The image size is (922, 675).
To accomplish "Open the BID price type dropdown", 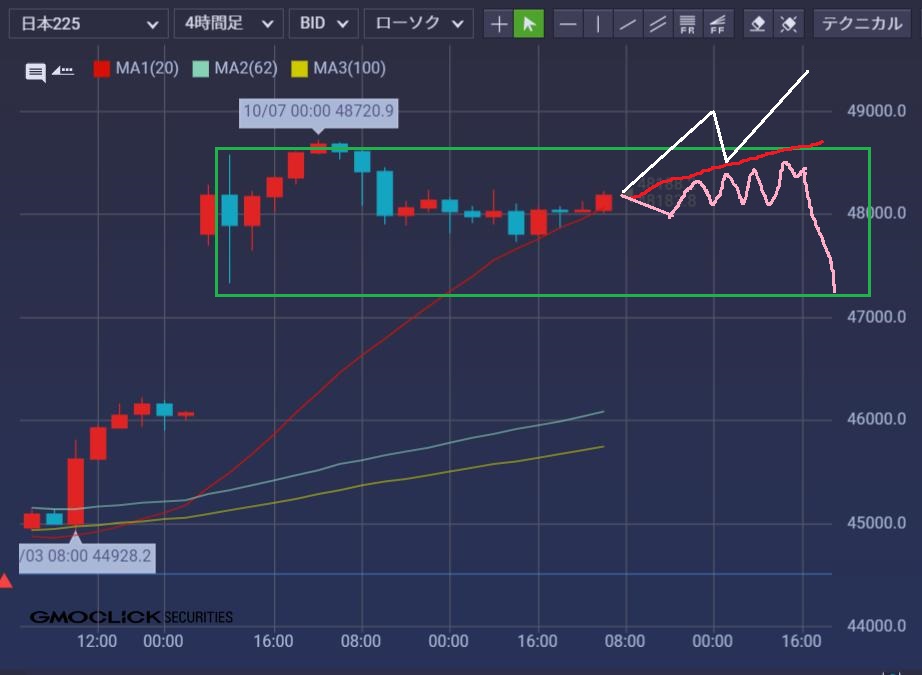I will 323,23.
